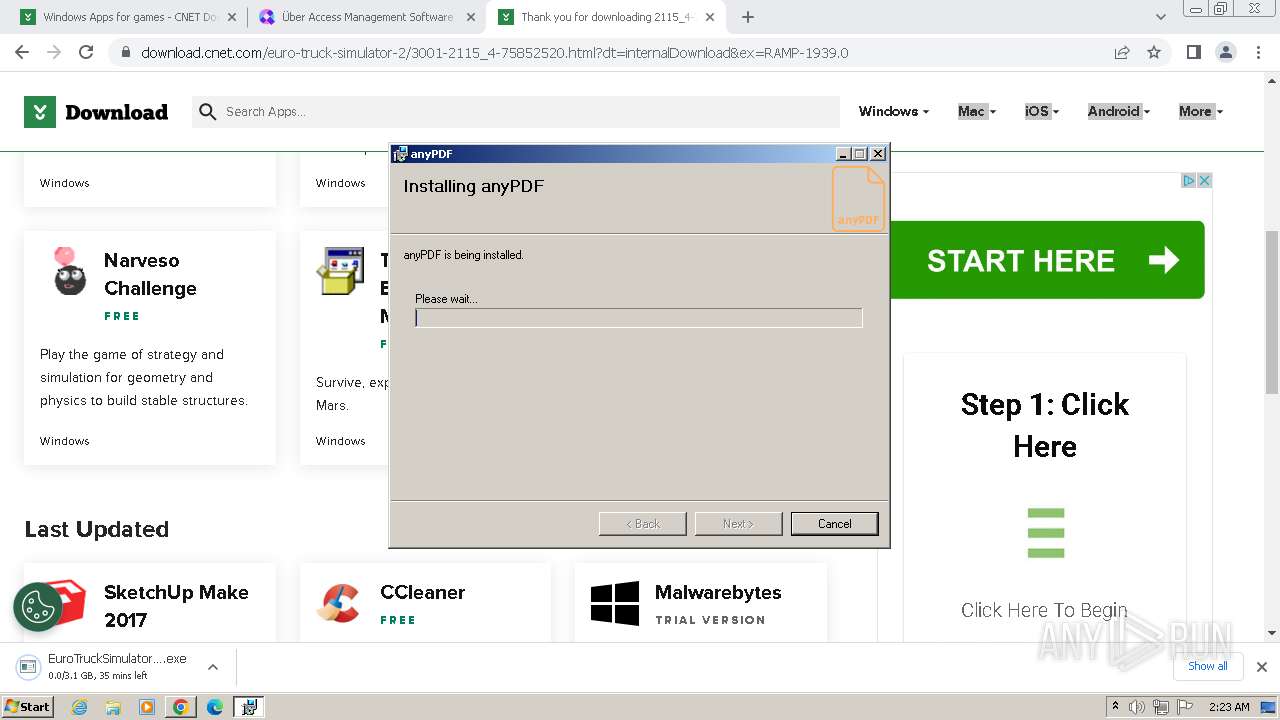Open the Chrome three-dot menu

1257,52
